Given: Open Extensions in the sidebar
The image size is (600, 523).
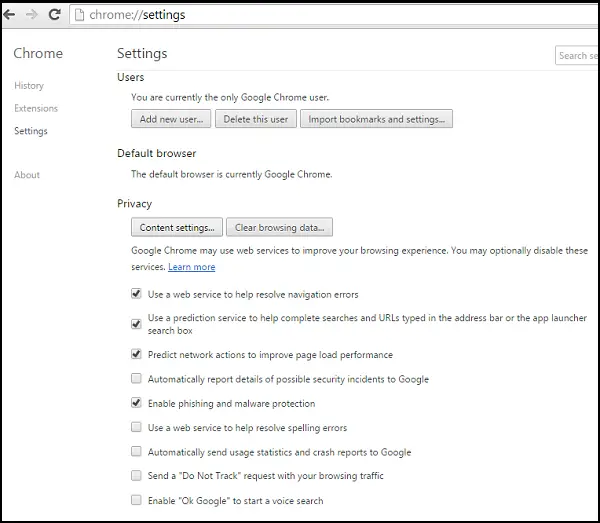Looking at the screenshot, I should [x=36, y=108].
